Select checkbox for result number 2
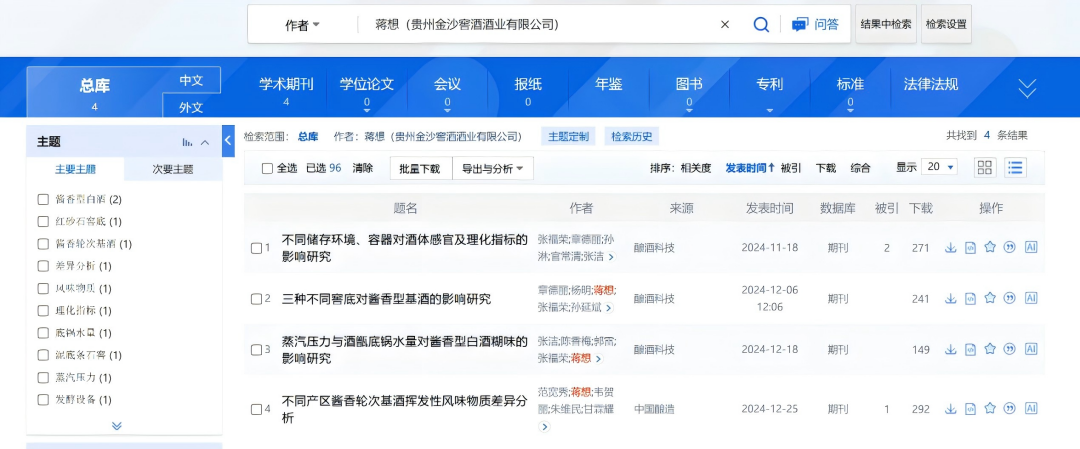Viewport: 1080px width, 449px height. coord(256,299)
